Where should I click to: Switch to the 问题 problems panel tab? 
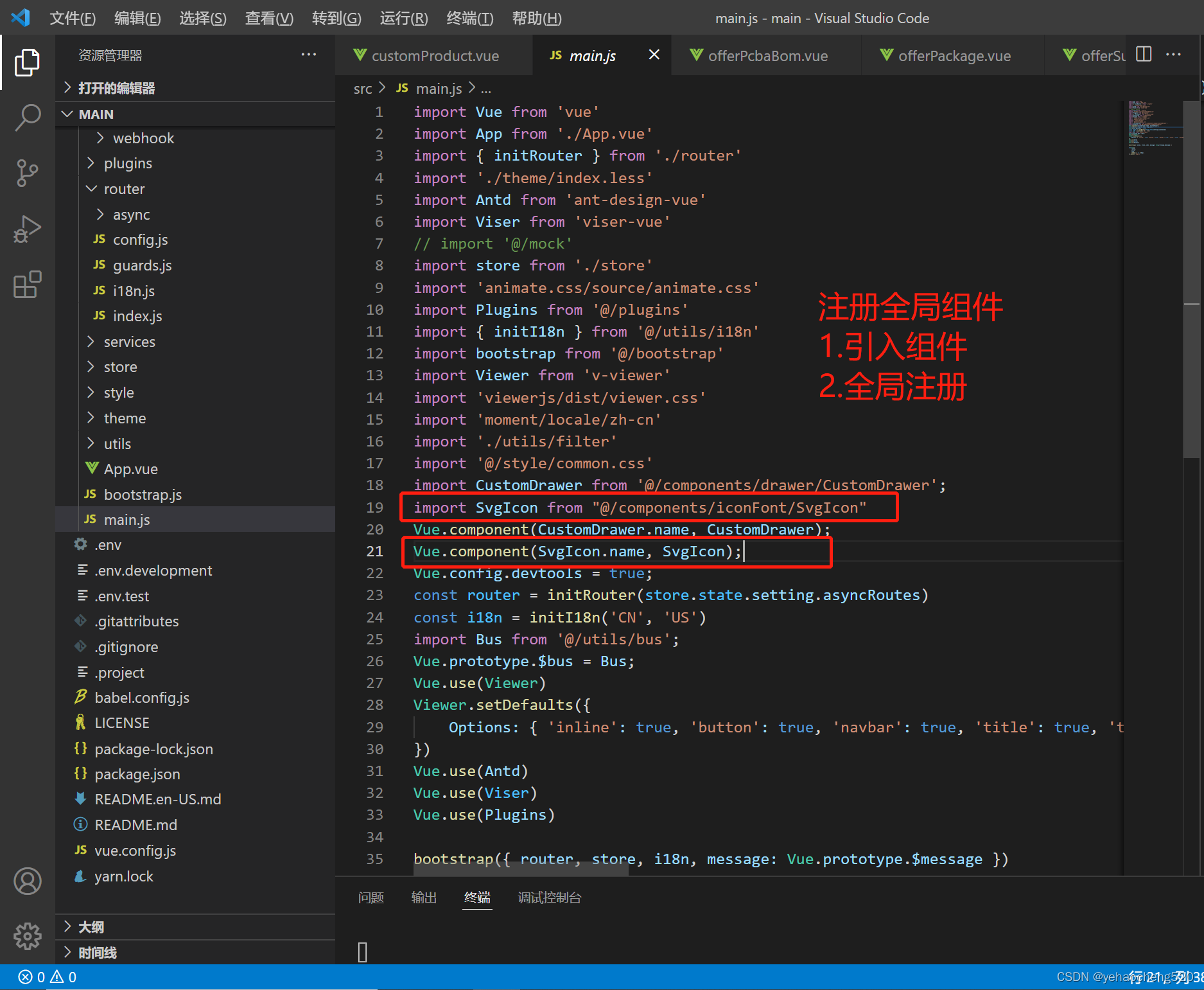coord(371,897)
